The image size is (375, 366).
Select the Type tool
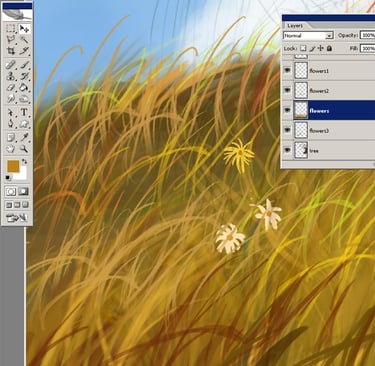click(24, 112)
